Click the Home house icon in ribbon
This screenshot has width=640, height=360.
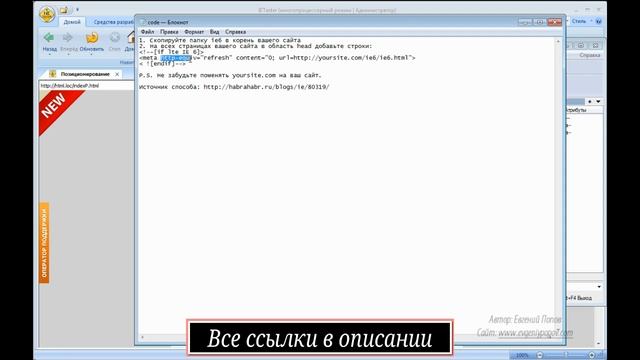pyautogui.click(x=131, y=38)
